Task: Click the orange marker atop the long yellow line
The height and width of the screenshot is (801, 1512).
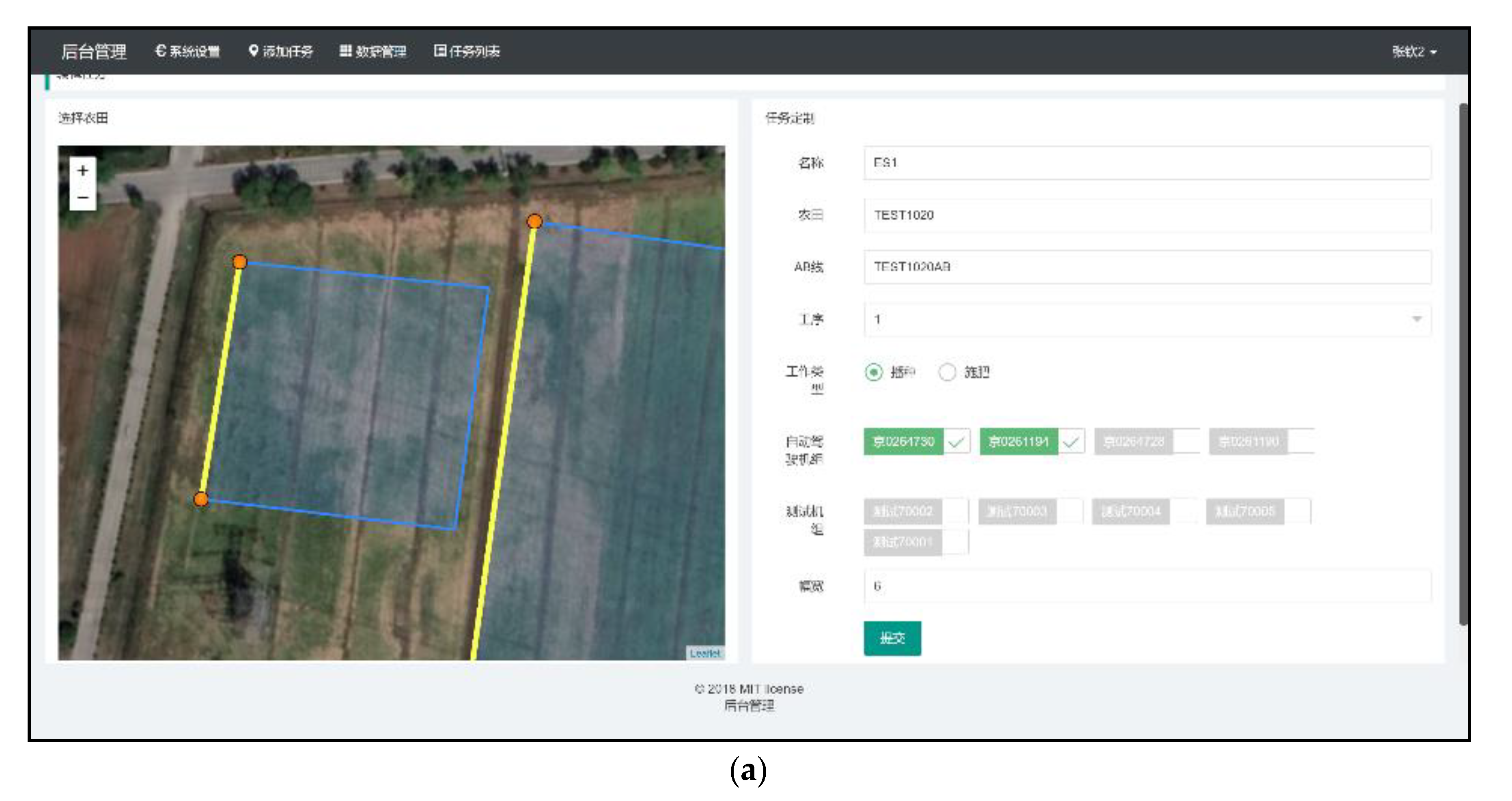Action: pos(534,221)
